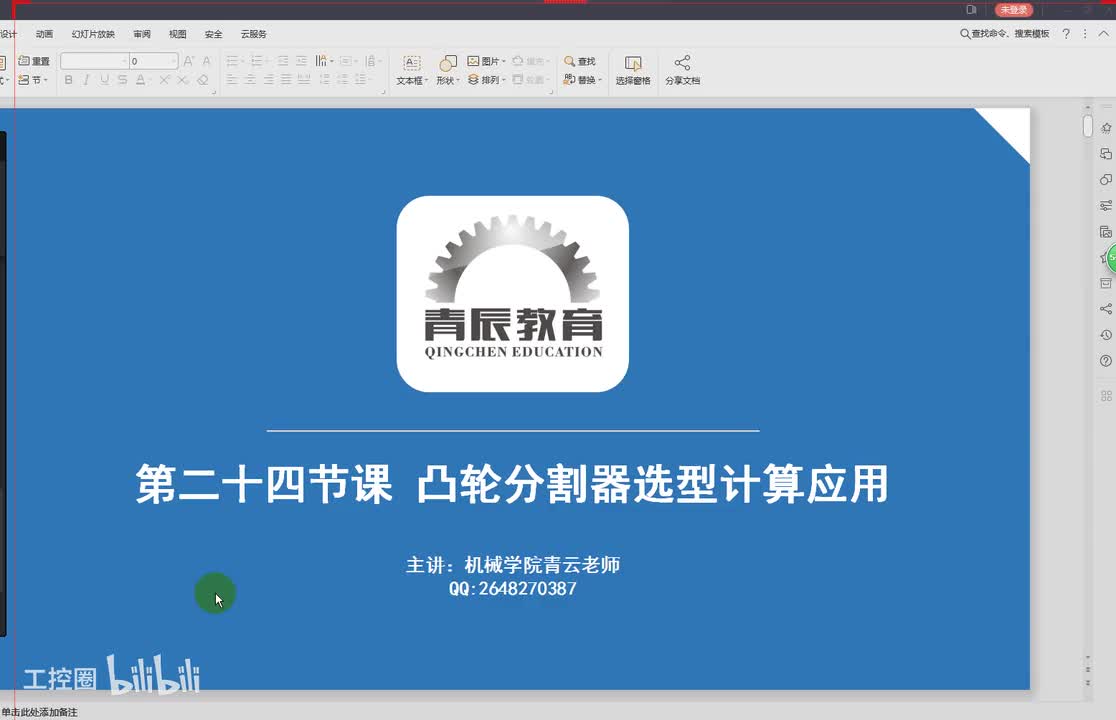Toggle align right paragraph
The height and width of the screenshot is (720, 1116).
(x=268, y=80)
